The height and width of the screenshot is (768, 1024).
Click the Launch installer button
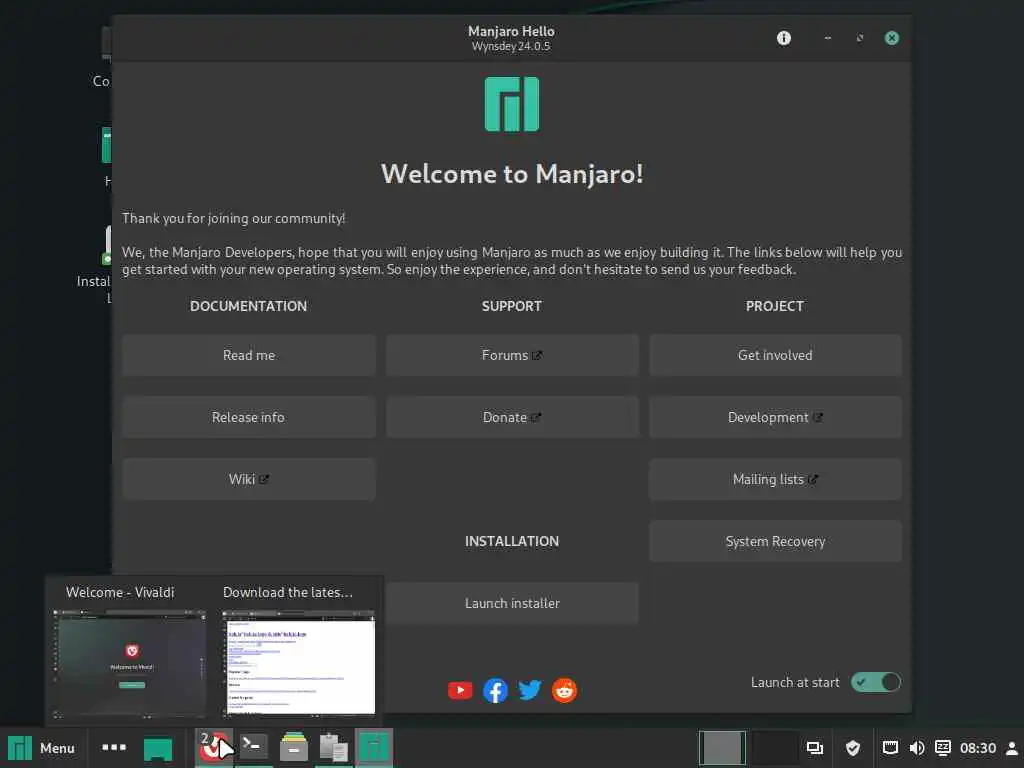tap(512, 603)
